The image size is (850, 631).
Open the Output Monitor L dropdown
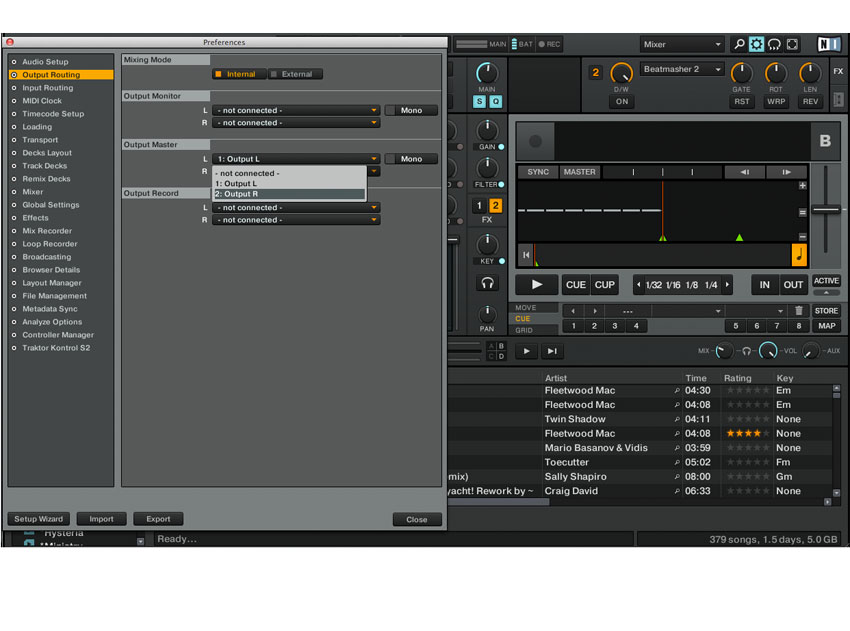(296, 110)
